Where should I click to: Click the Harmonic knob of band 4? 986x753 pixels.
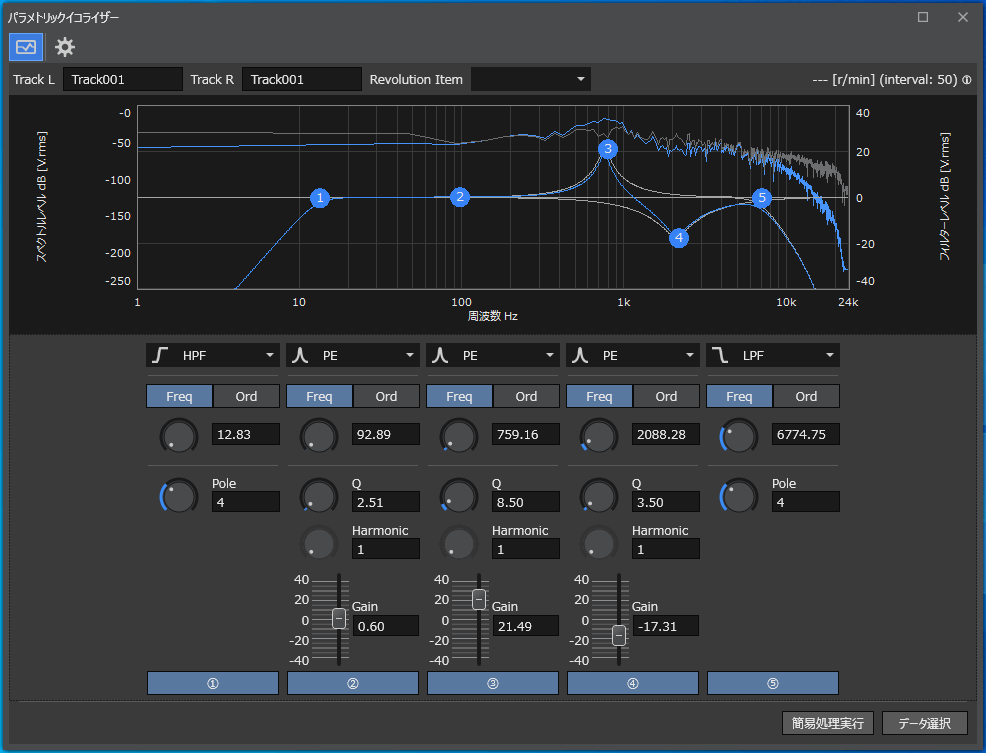[599, 543]
